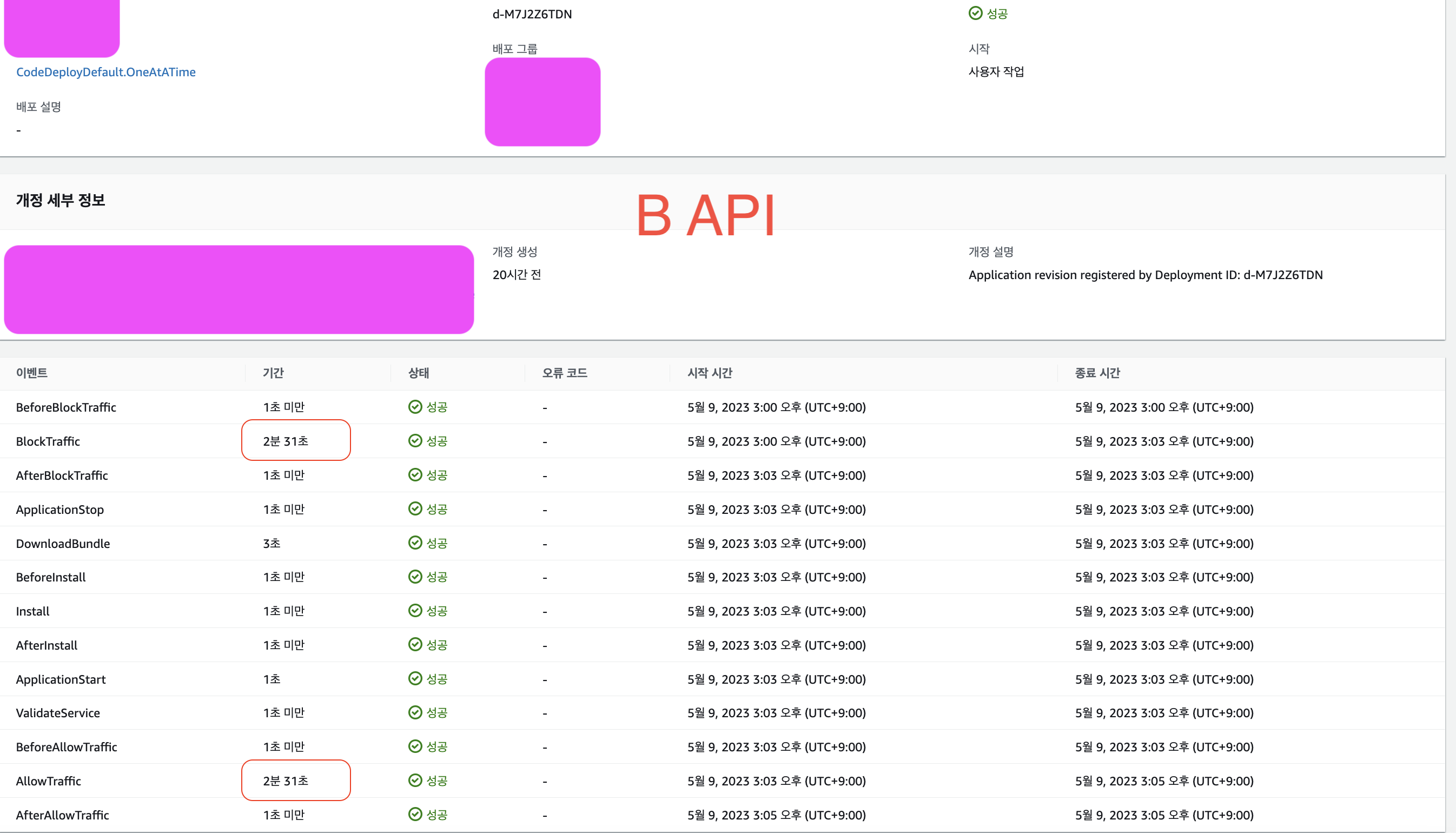Click the circled 2분 31초 AllowTraffic duration

pyautogui.click(x=286, y=781)
